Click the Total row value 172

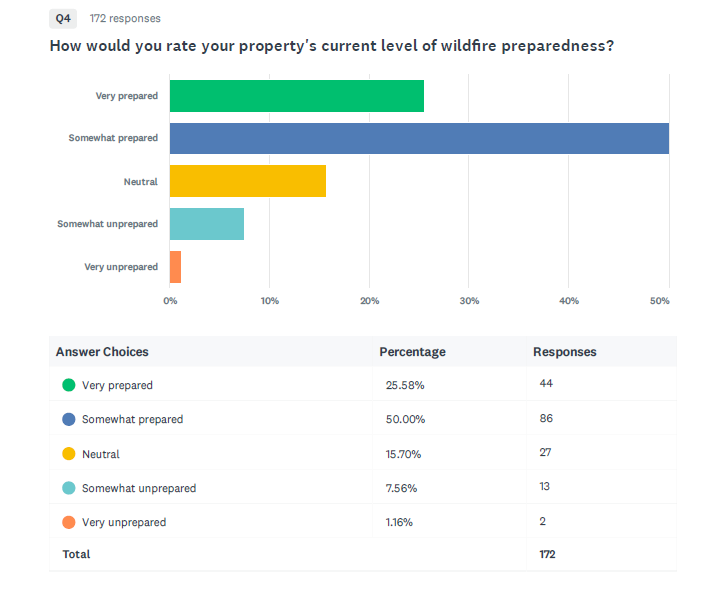coord(547,554)
